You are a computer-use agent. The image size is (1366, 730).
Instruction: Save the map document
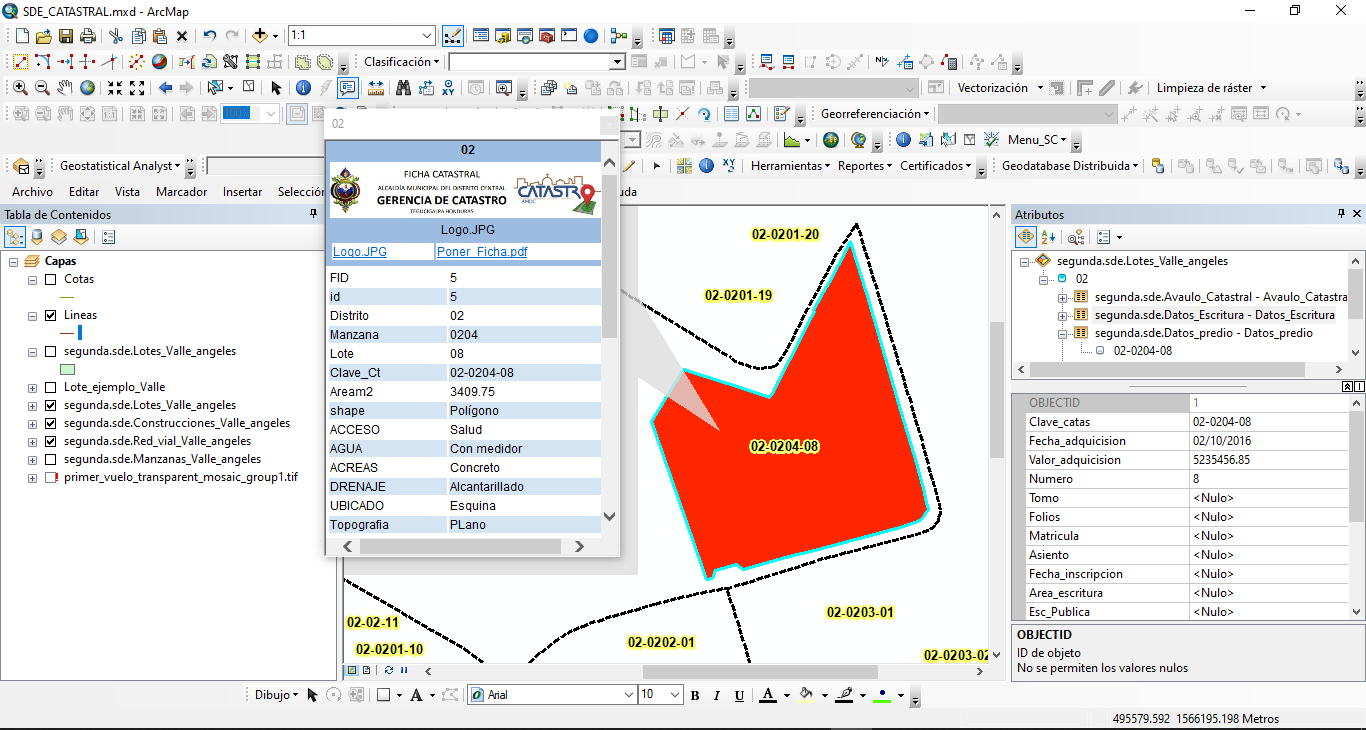(x=65, y=36)
